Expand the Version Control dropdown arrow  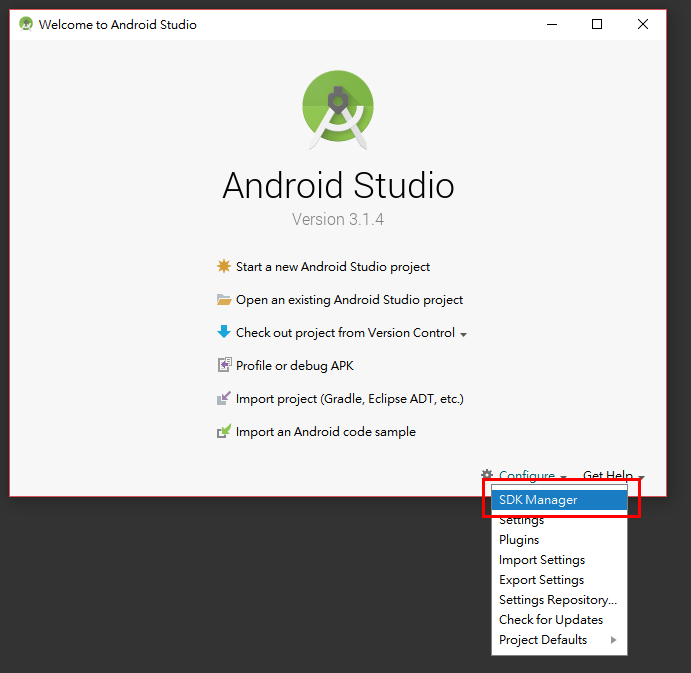pyautogui.click(x=463, y=335)
